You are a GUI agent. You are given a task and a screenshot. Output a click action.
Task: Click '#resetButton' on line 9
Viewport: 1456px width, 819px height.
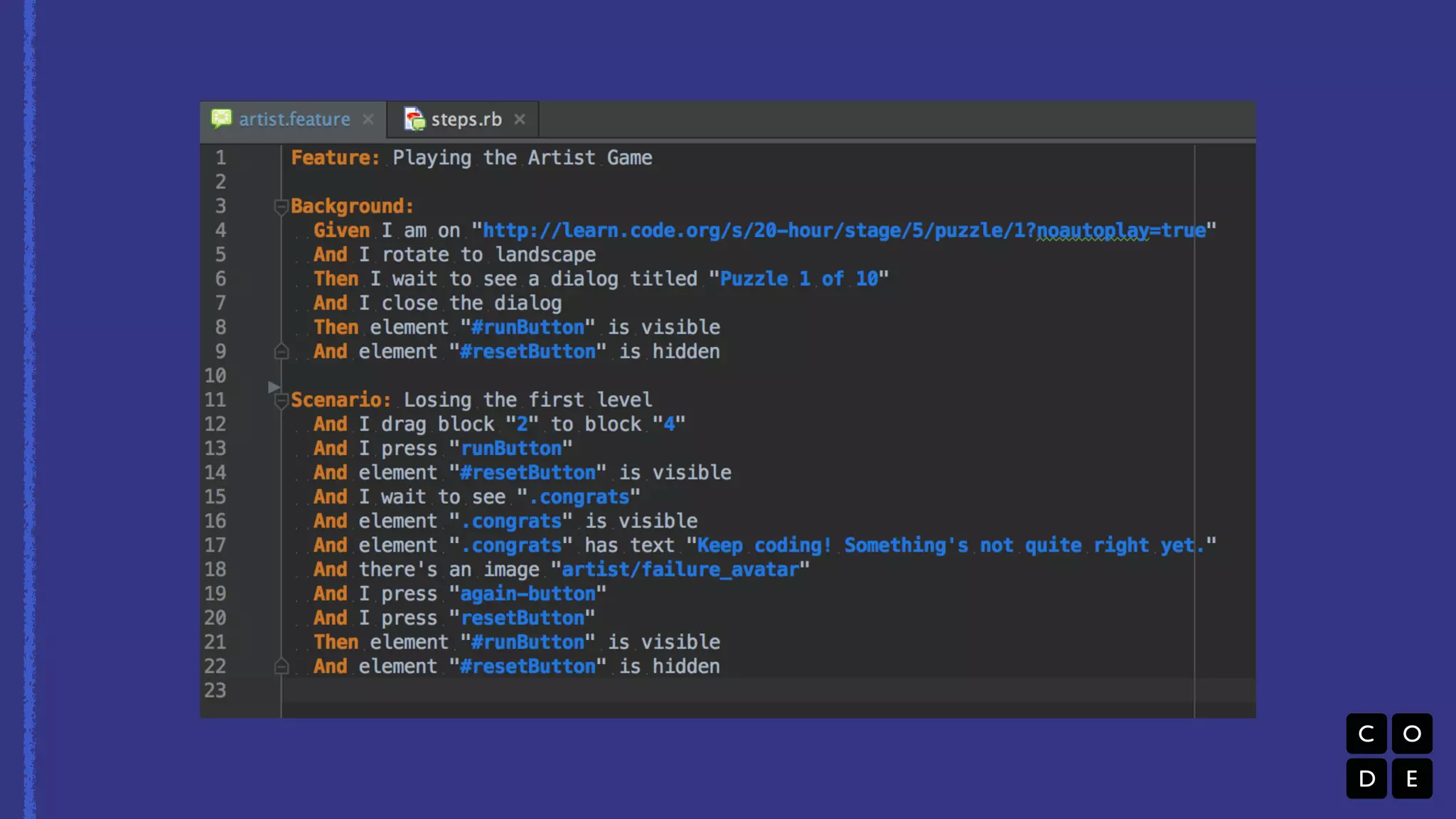[x=528, y=351]
